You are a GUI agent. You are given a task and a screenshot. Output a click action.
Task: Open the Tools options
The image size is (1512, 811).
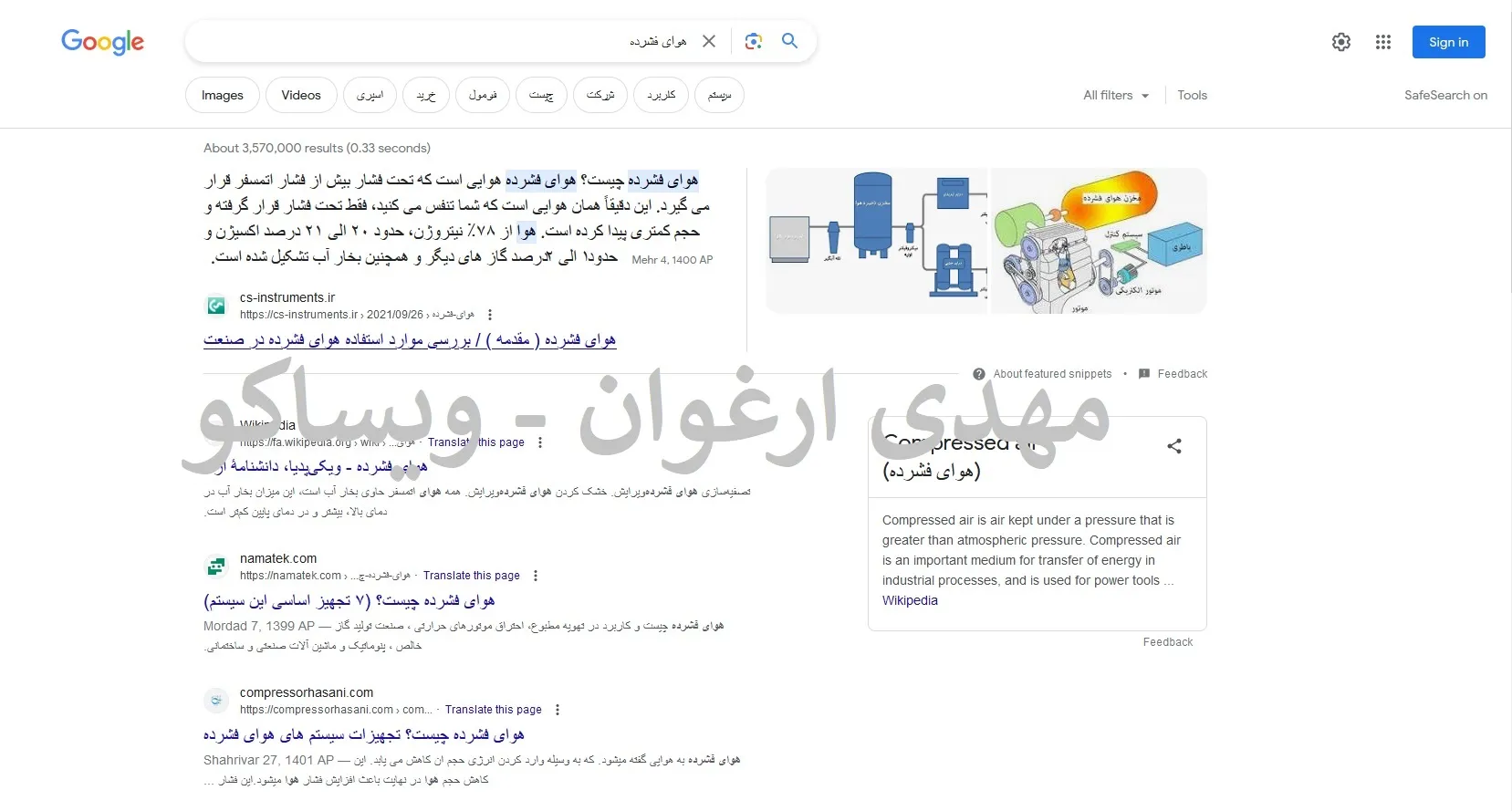pos(1192,95)
